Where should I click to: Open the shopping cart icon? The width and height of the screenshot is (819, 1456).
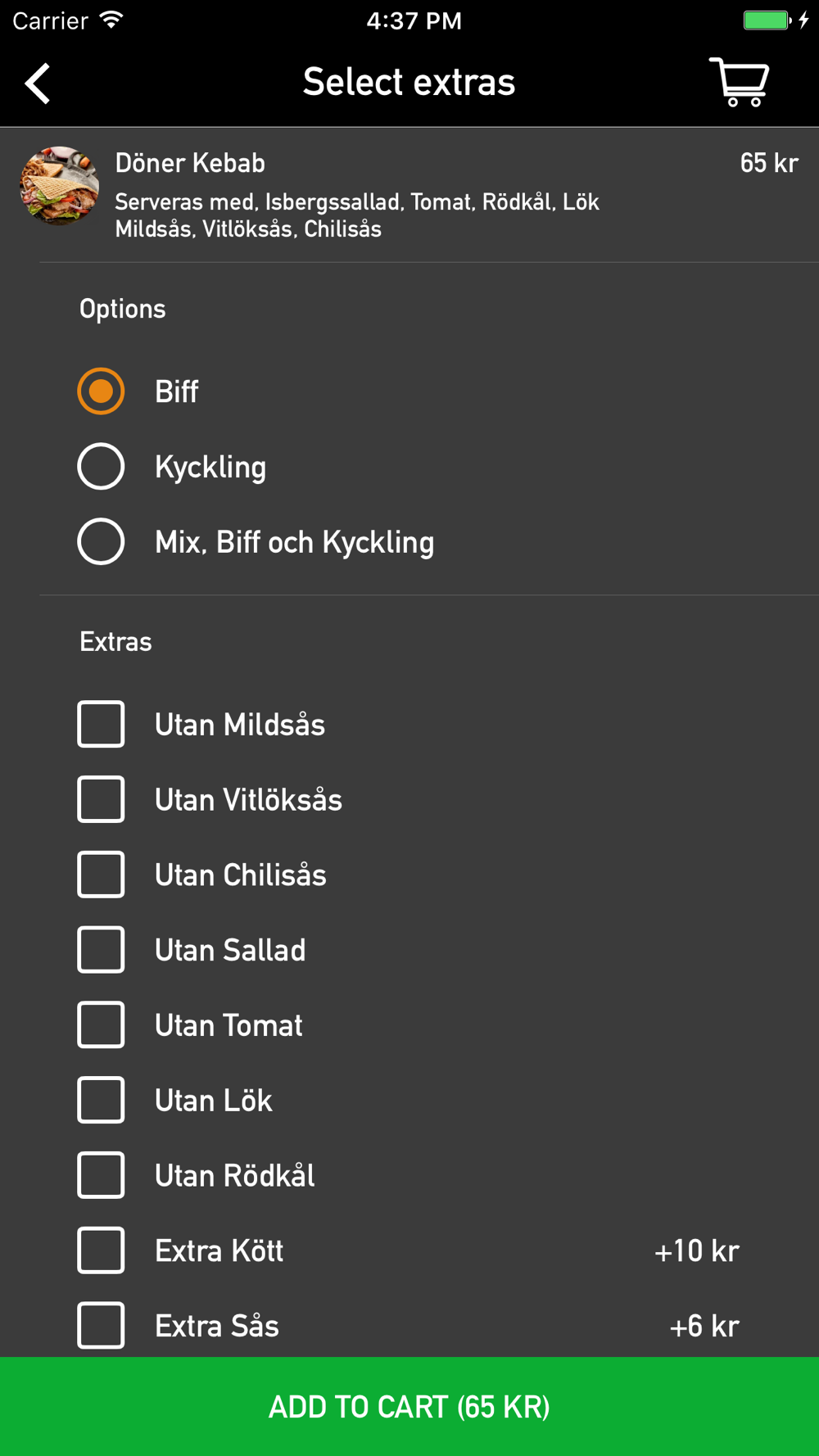740,82
